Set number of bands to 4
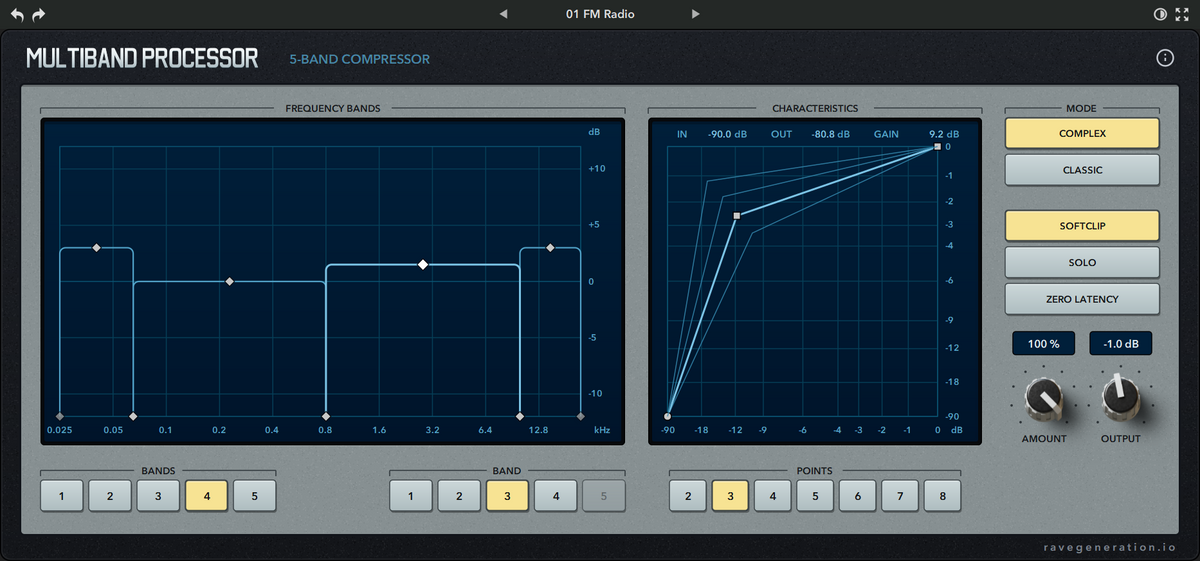The image size is (1200, 561). tap(206, 495)
